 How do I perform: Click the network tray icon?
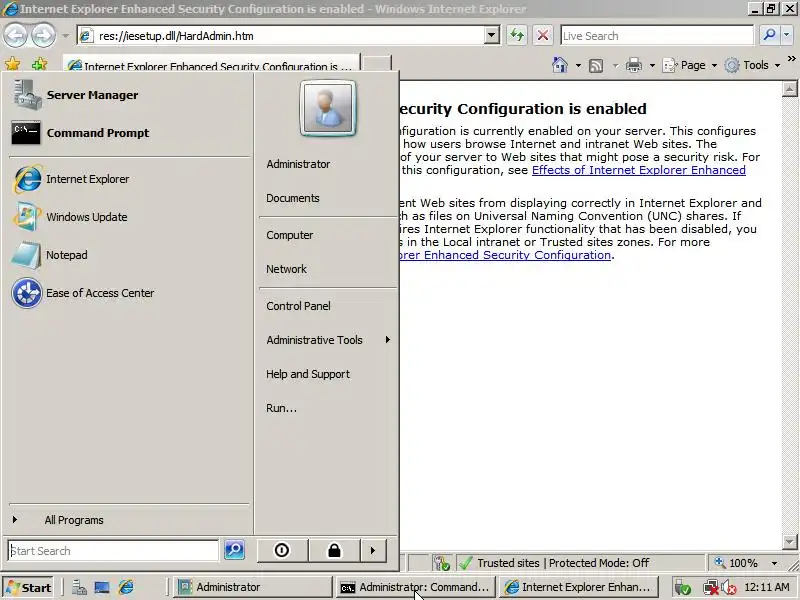pos(710,588)
